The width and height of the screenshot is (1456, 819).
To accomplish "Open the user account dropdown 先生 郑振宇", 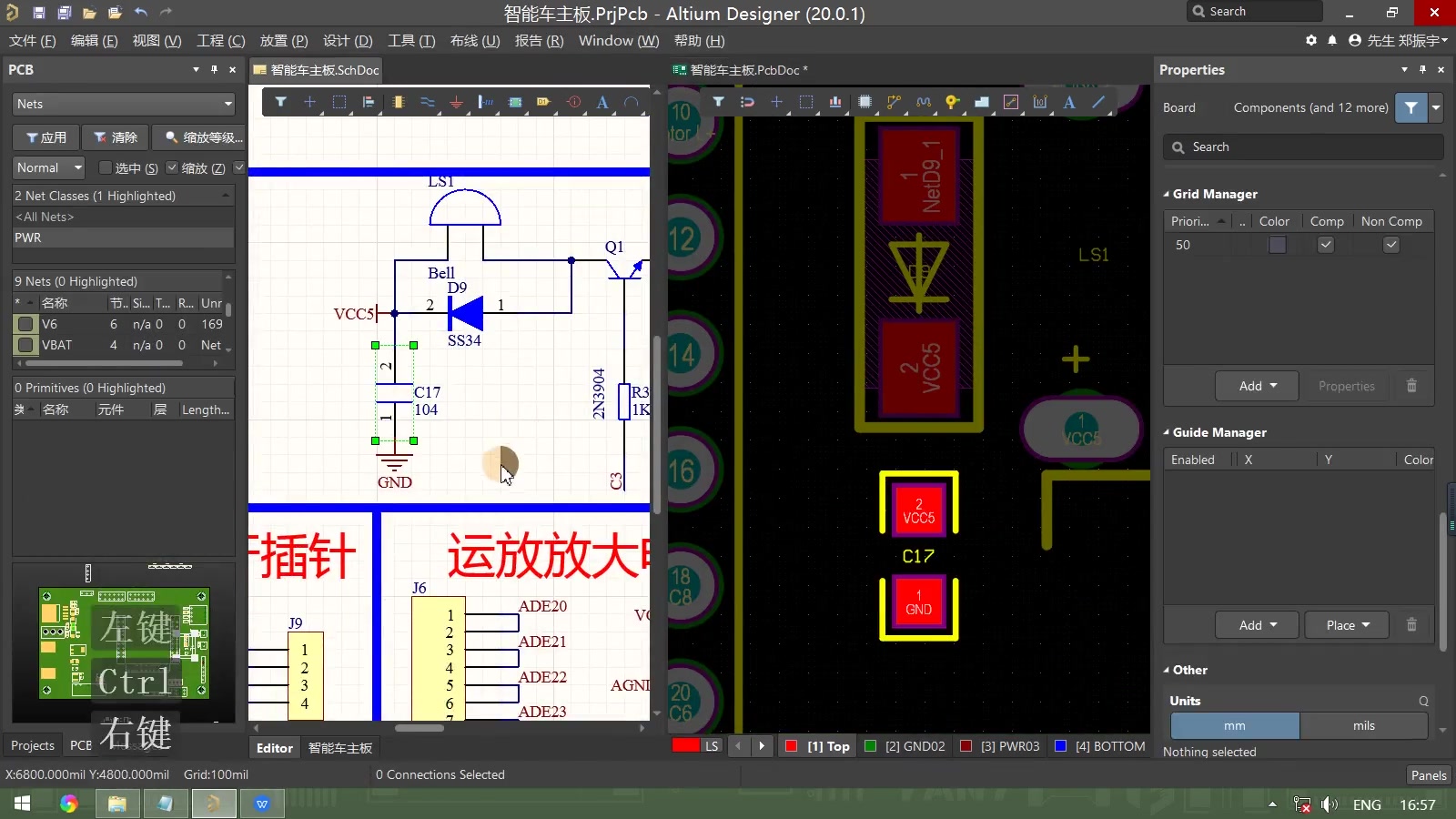I will (1399, 40).
